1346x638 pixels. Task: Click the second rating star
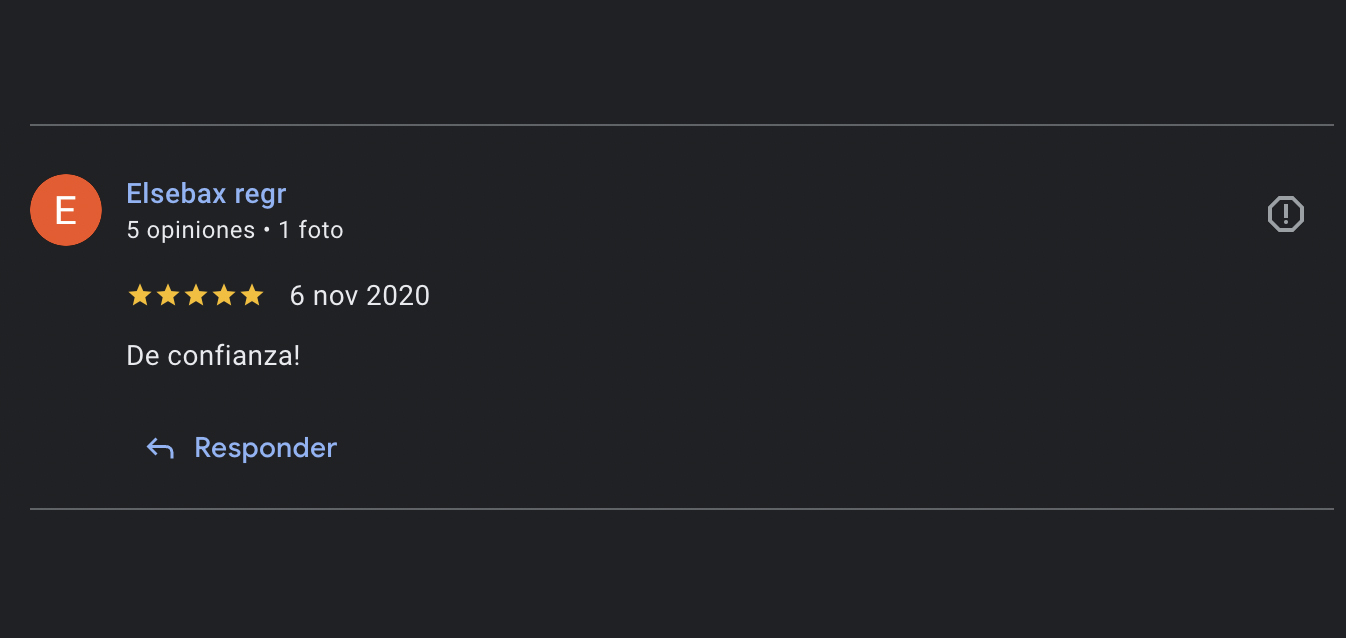[168, 295]
